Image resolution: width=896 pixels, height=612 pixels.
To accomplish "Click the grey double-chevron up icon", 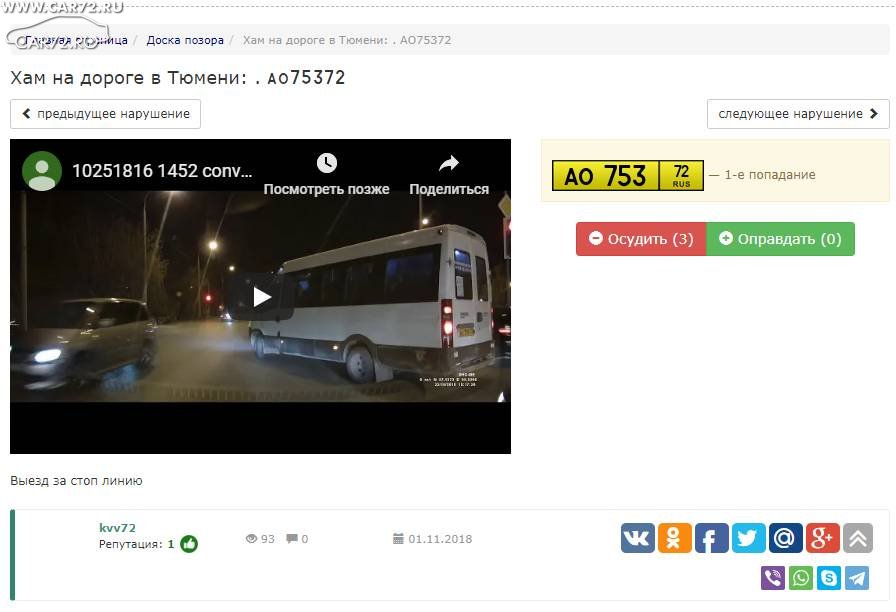I will [858, 538].
